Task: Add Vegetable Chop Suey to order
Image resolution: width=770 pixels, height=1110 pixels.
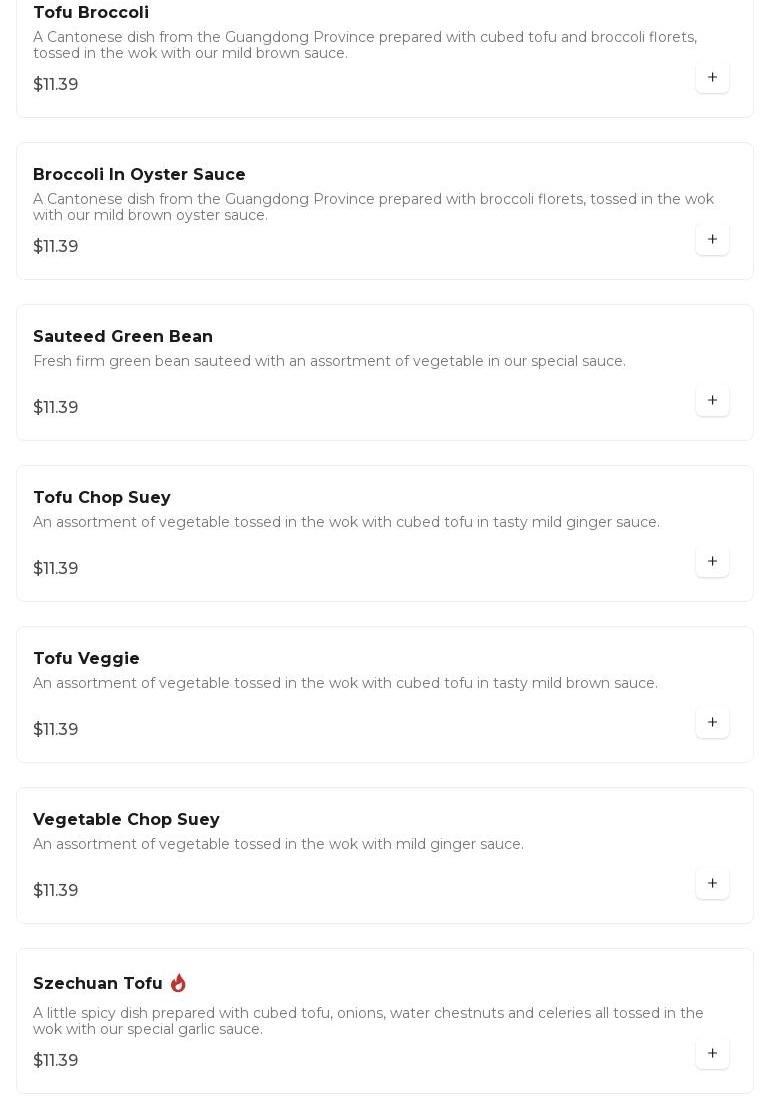Action: [x=712, y=883]
